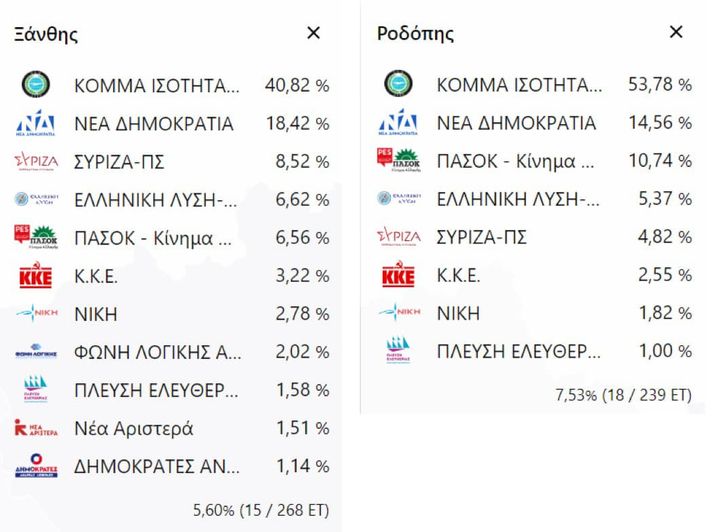This screenshot has width=720, height=532.
Task: Select ΠΑΣΟΚ - Κίνημα row with 10,74 %
Action: point(534,161)
